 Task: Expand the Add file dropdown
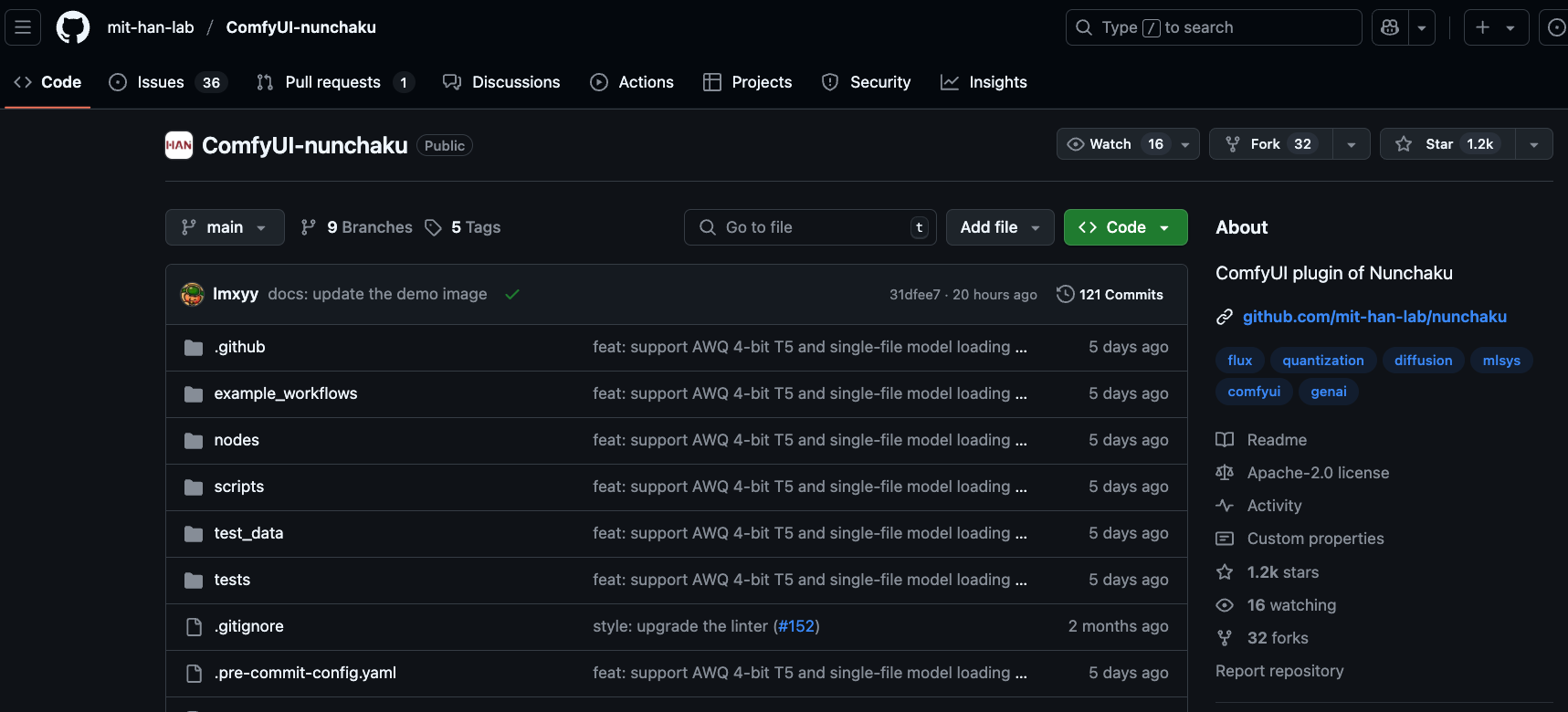click(x=1000, y=227)
